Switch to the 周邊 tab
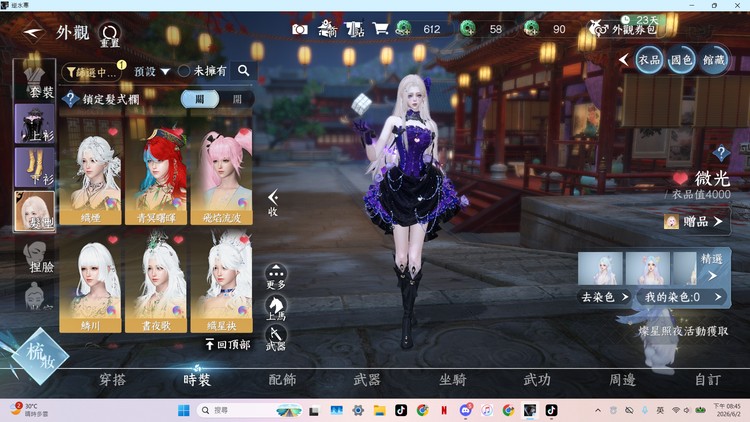Screen dimensions: 750x422 (x=622, y=380)
